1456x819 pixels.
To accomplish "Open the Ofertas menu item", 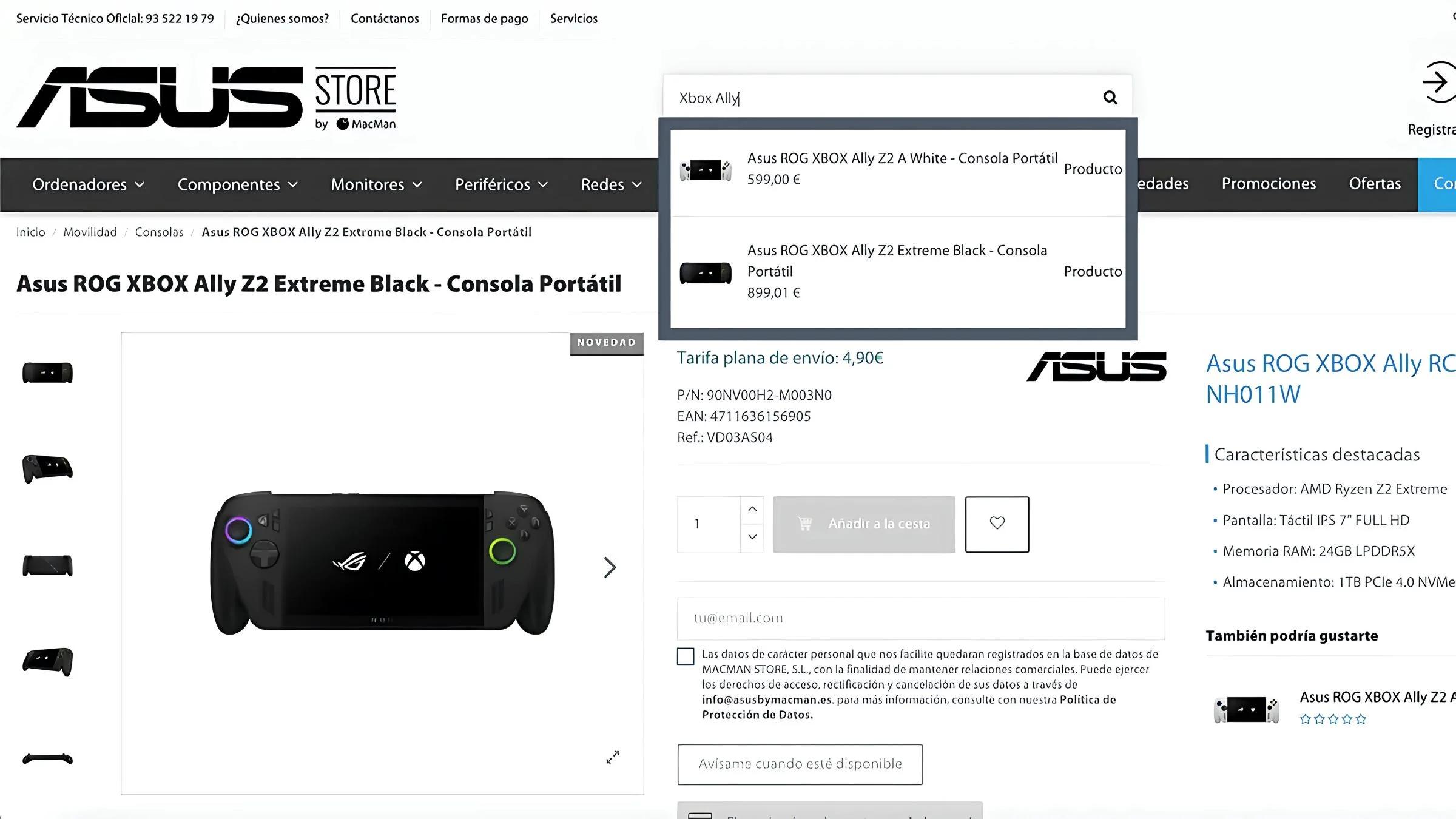I will (x=1375, y=184).
